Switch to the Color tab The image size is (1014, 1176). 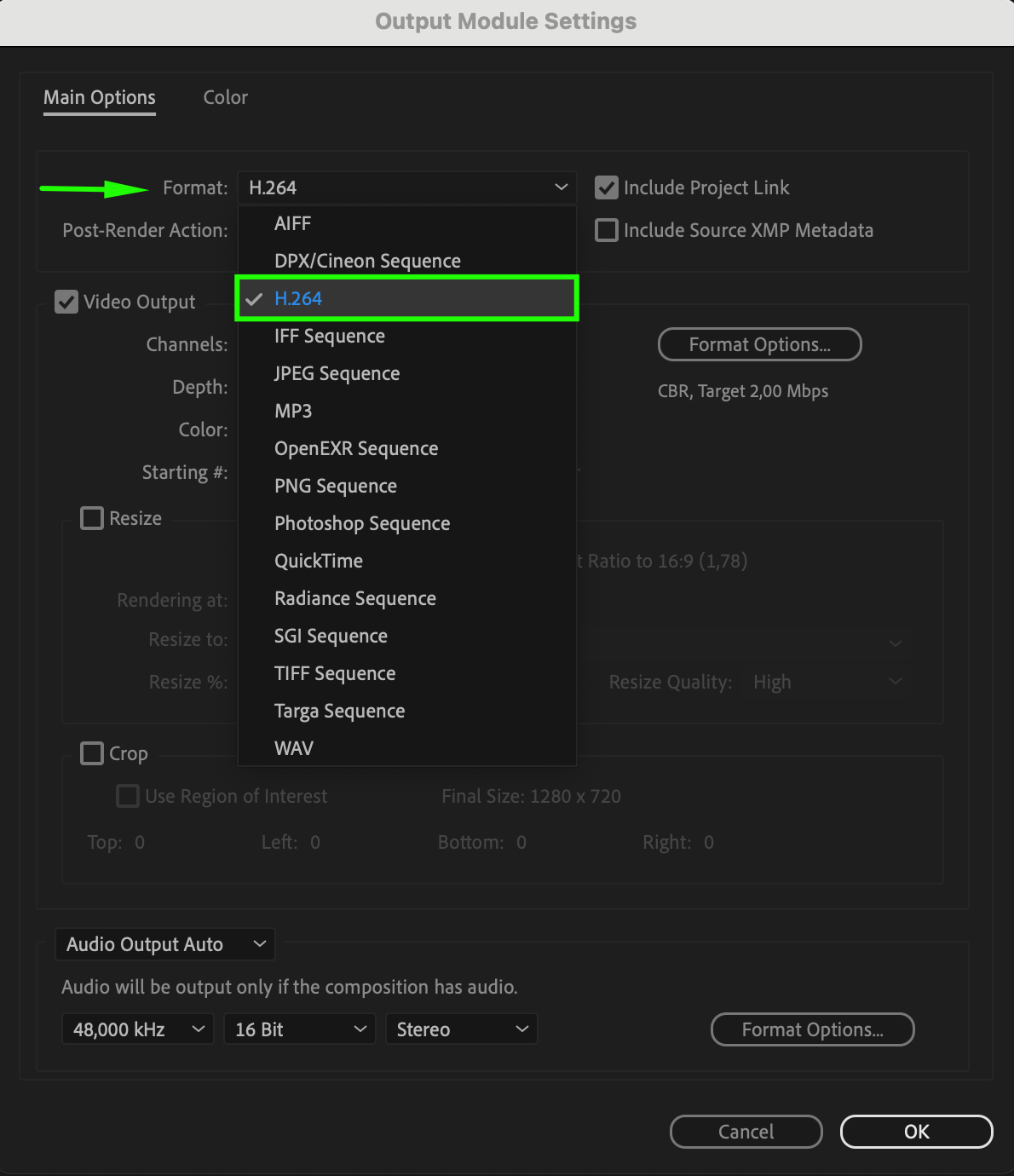[225, 97]
